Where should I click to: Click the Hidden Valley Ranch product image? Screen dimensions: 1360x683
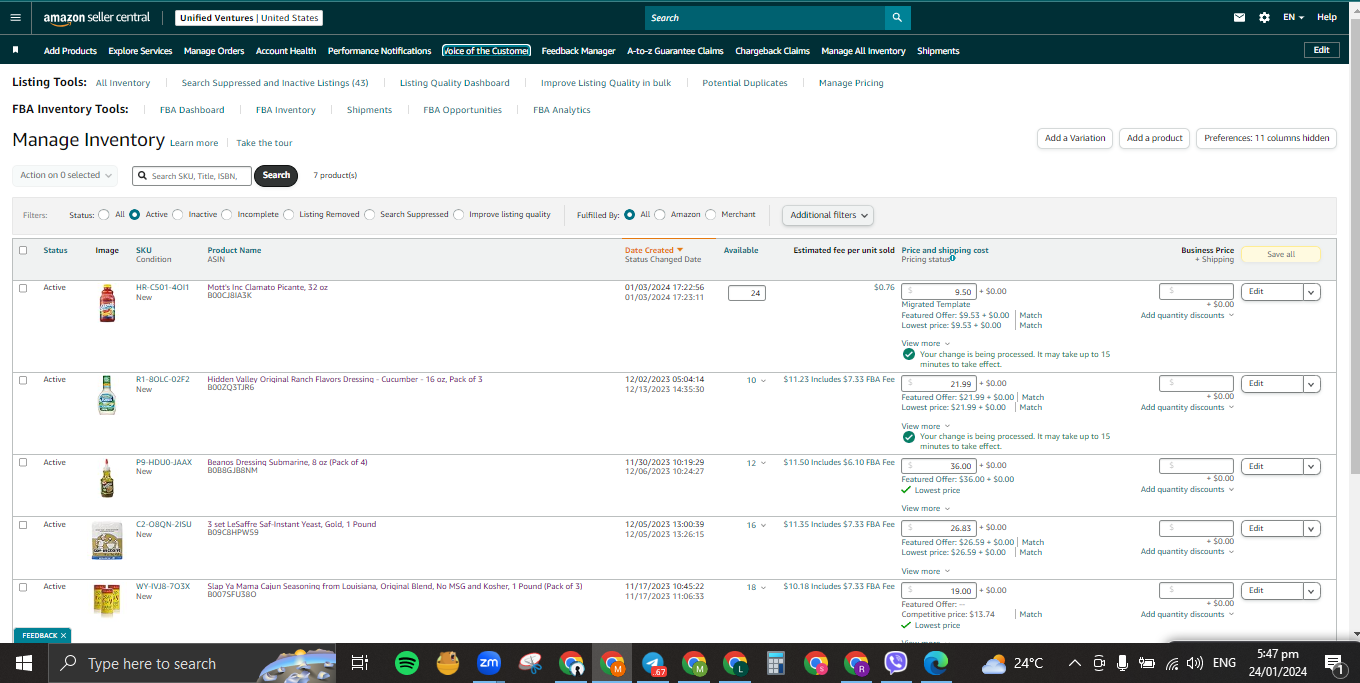[107, 395]
